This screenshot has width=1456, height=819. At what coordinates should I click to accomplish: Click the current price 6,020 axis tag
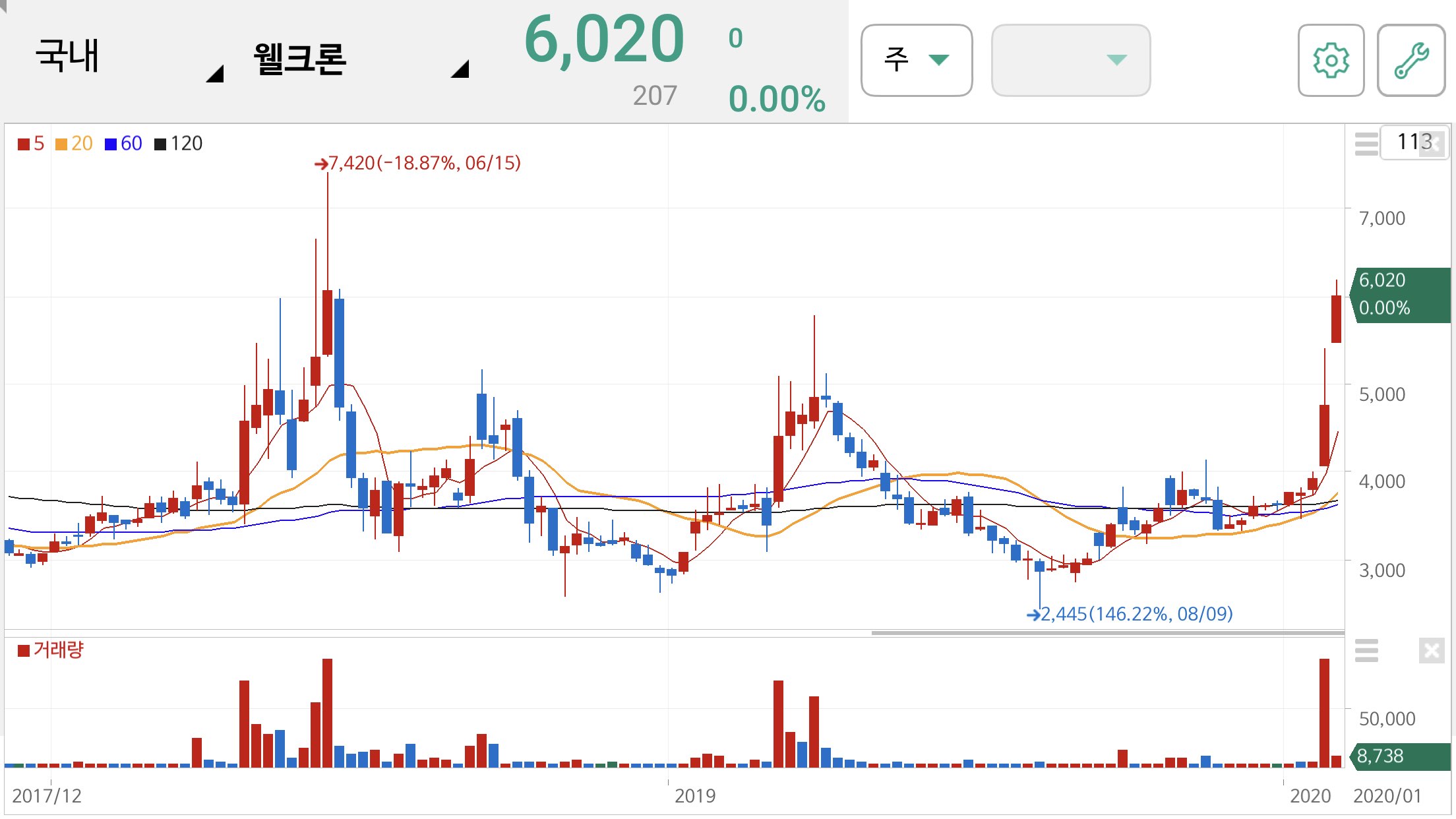(x=1400, y=295)
